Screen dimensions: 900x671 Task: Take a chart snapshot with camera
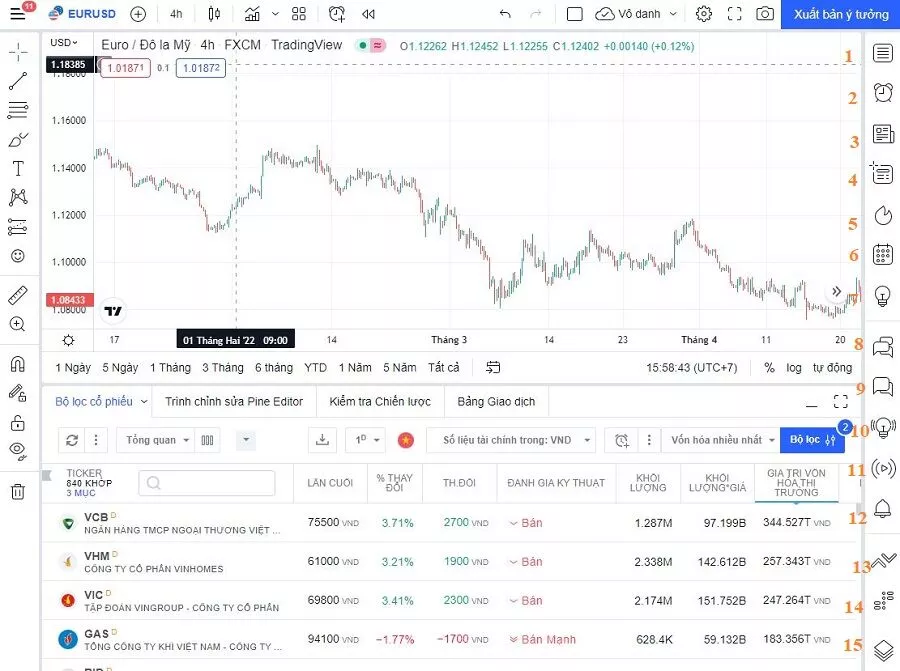click(x=765, y=14)
